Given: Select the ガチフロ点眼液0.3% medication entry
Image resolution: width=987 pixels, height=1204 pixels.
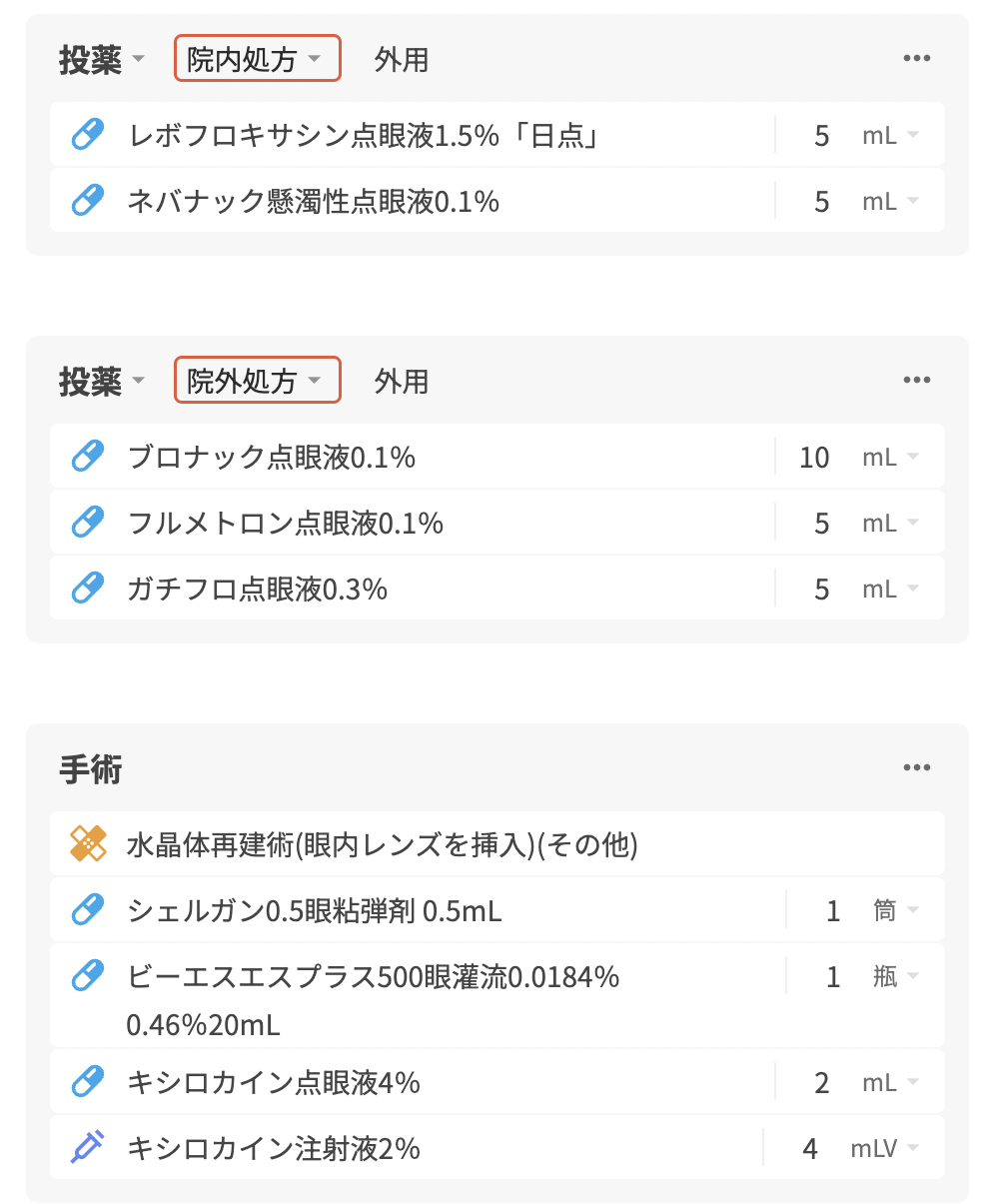Looking at the screenshot, I should tap(258, 589).
